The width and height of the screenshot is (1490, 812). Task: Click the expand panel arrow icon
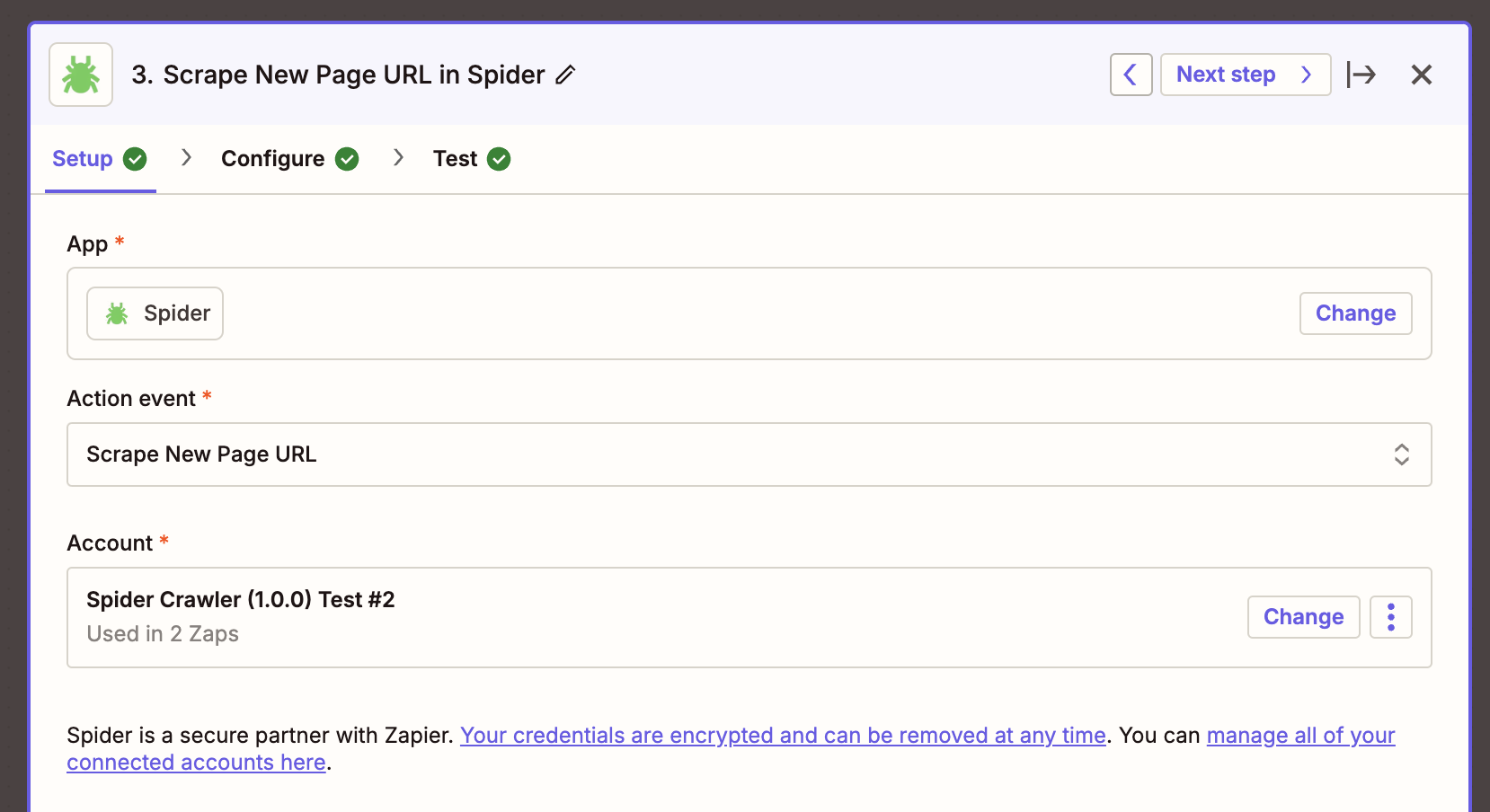click(1361, 75)
